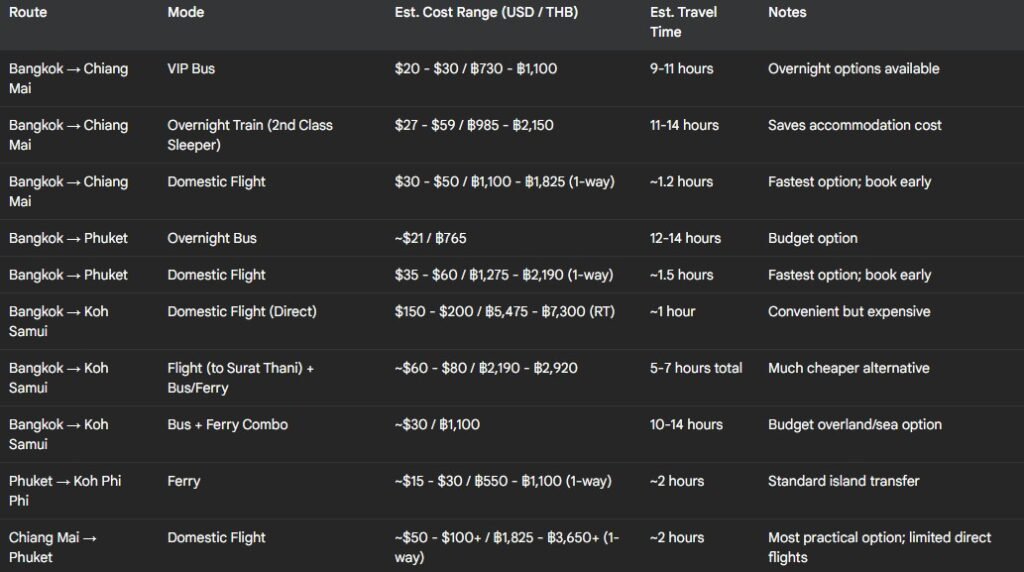Select the ~$21 / ฿765 cost cell
This screenshot has height=572, width=1024.
click(x=430, y=238)
